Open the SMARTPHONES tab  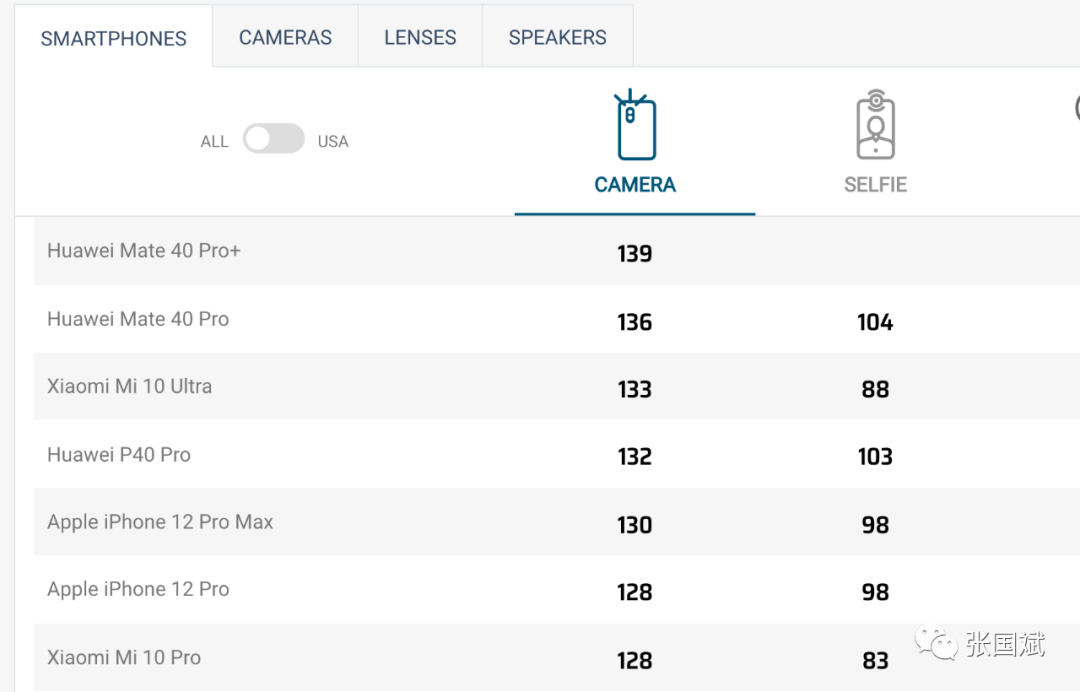coord(114,38)
